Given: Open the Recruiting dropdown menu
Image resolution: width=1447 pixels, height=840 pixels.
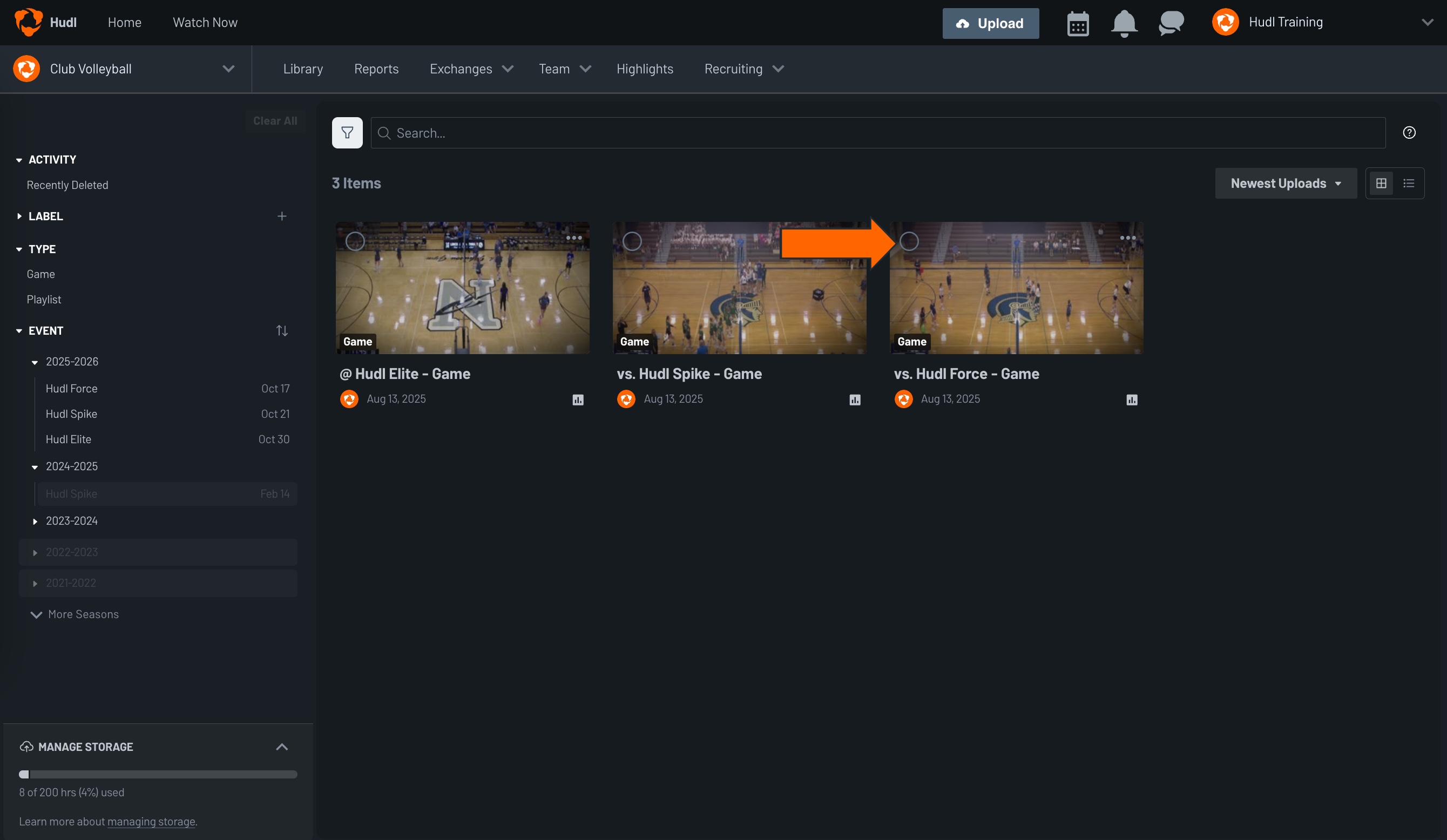Looking at the screenshot, I should 778,69.
